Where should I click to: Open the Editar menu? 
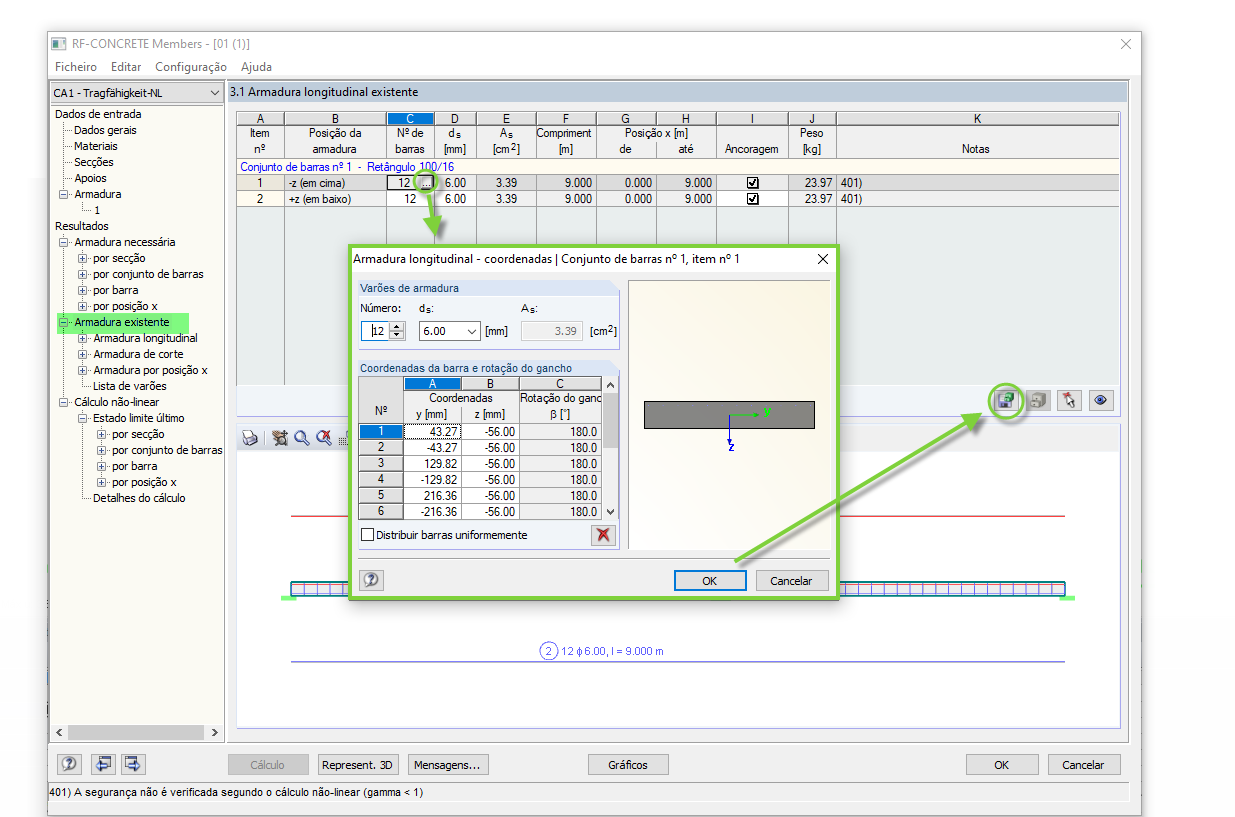point(126,67)
